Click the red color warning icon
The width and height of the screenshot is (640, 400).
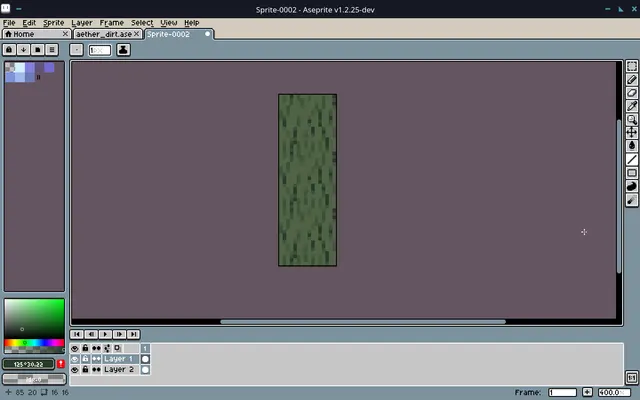click(x=61, y=364)
